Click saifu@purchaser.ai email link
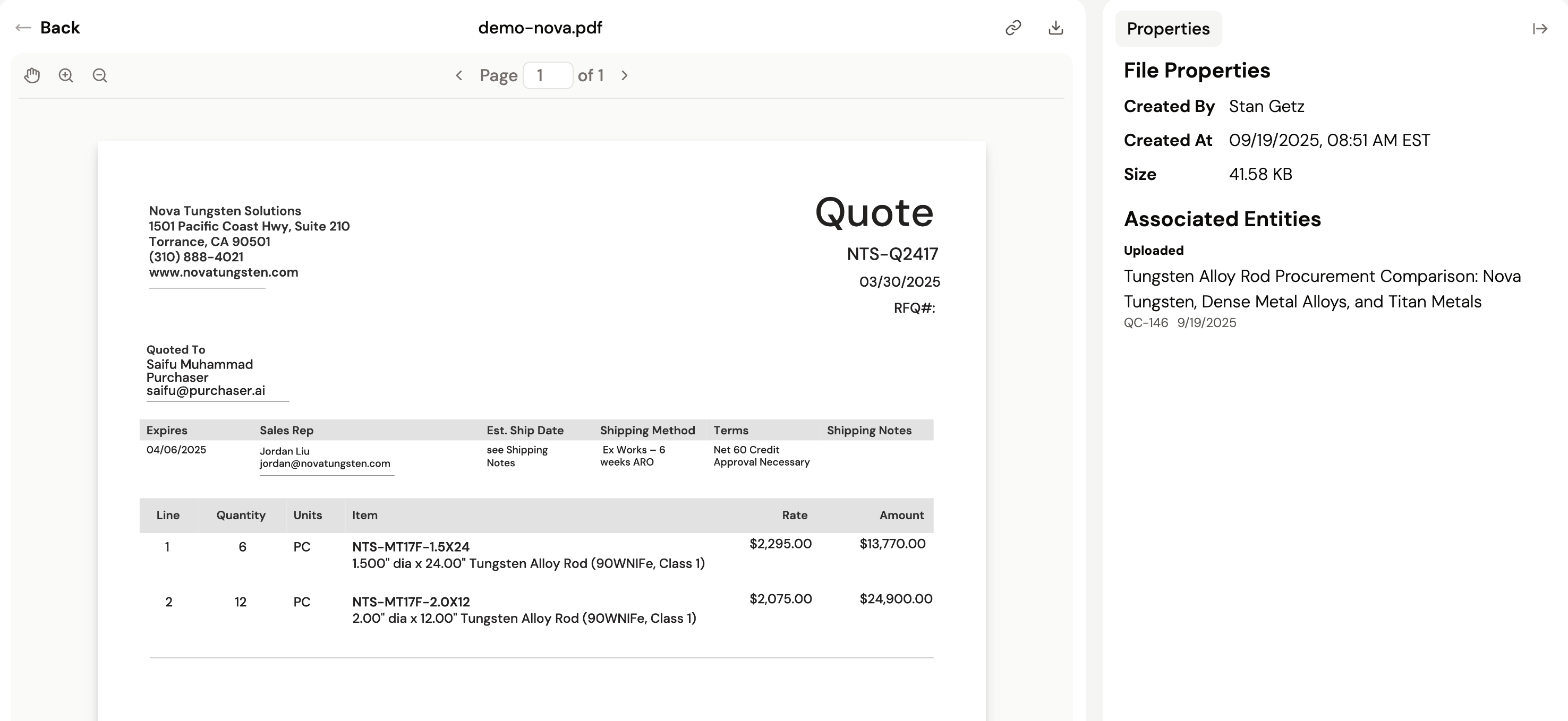 206,391
